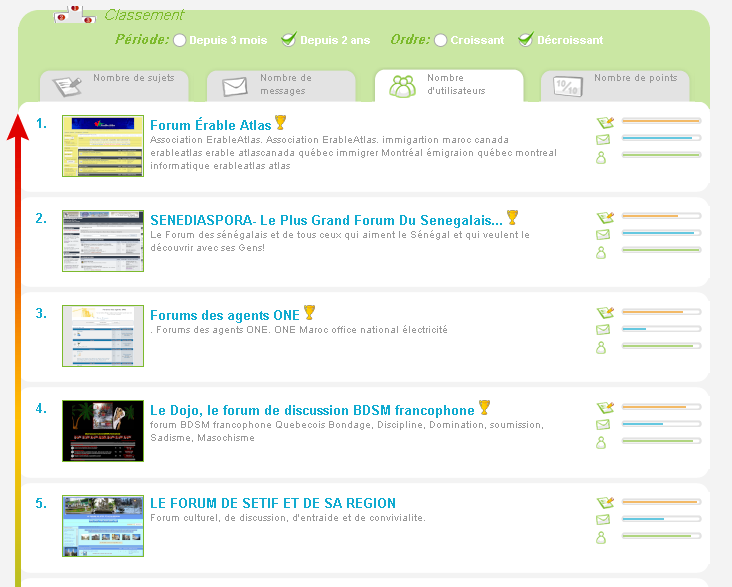
Task: Click the Forums des agents ONE thumbnail
Action: [x=103, y=336]
